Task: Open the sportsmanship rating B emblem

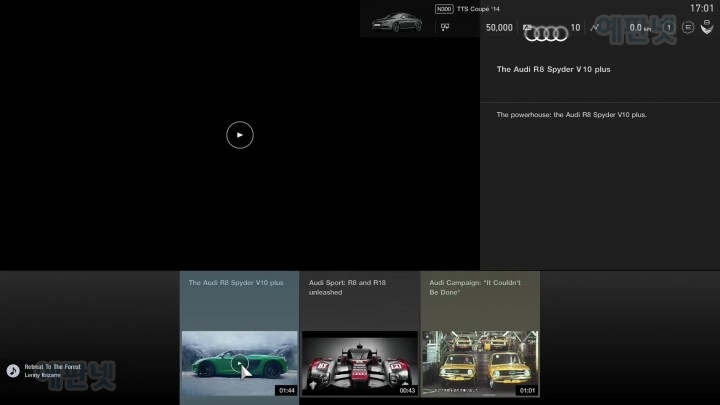Action: coord(707,28)
